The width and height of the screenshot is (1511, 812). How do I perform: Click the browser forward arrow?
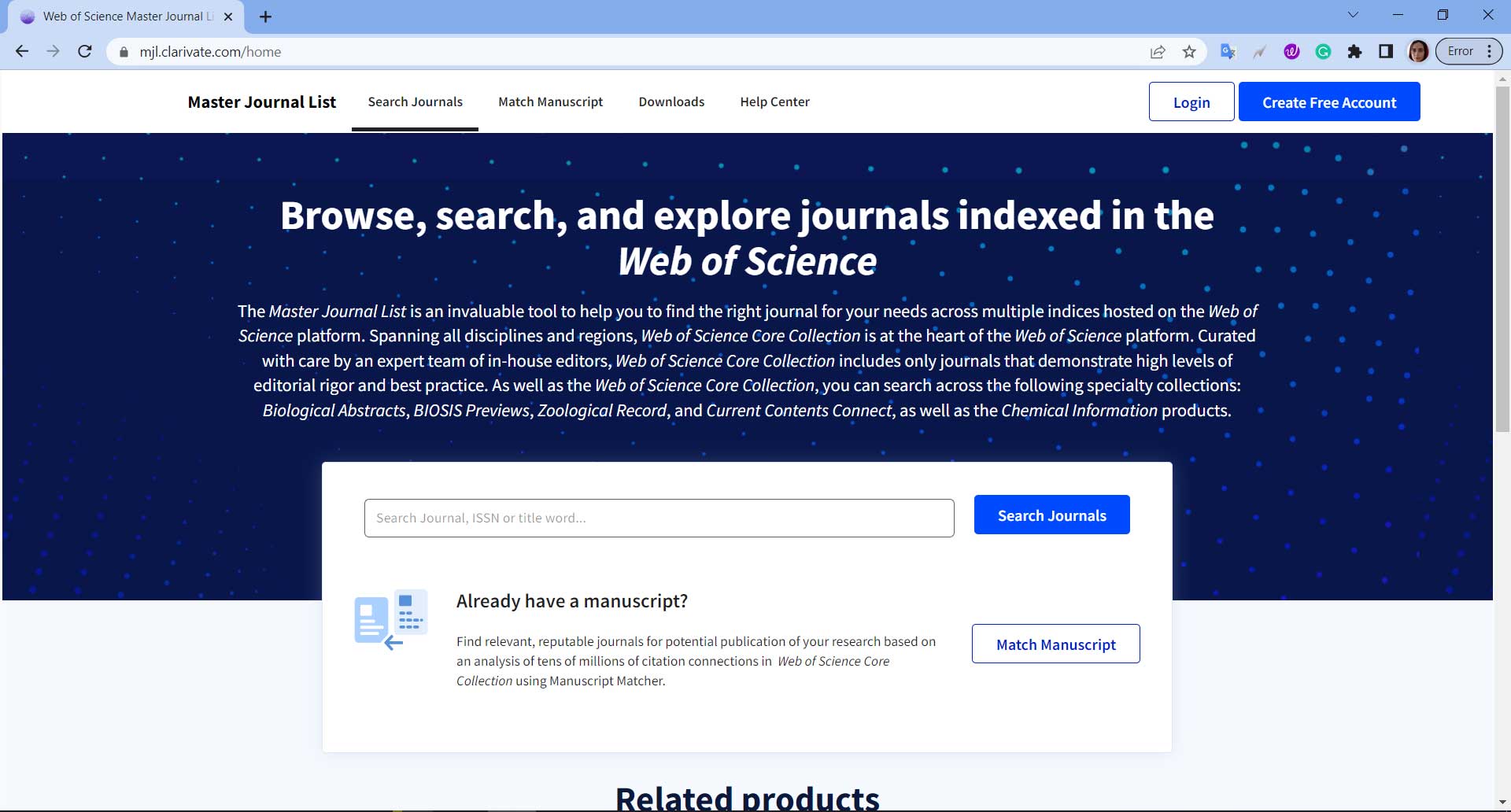[x=53, y=51]
